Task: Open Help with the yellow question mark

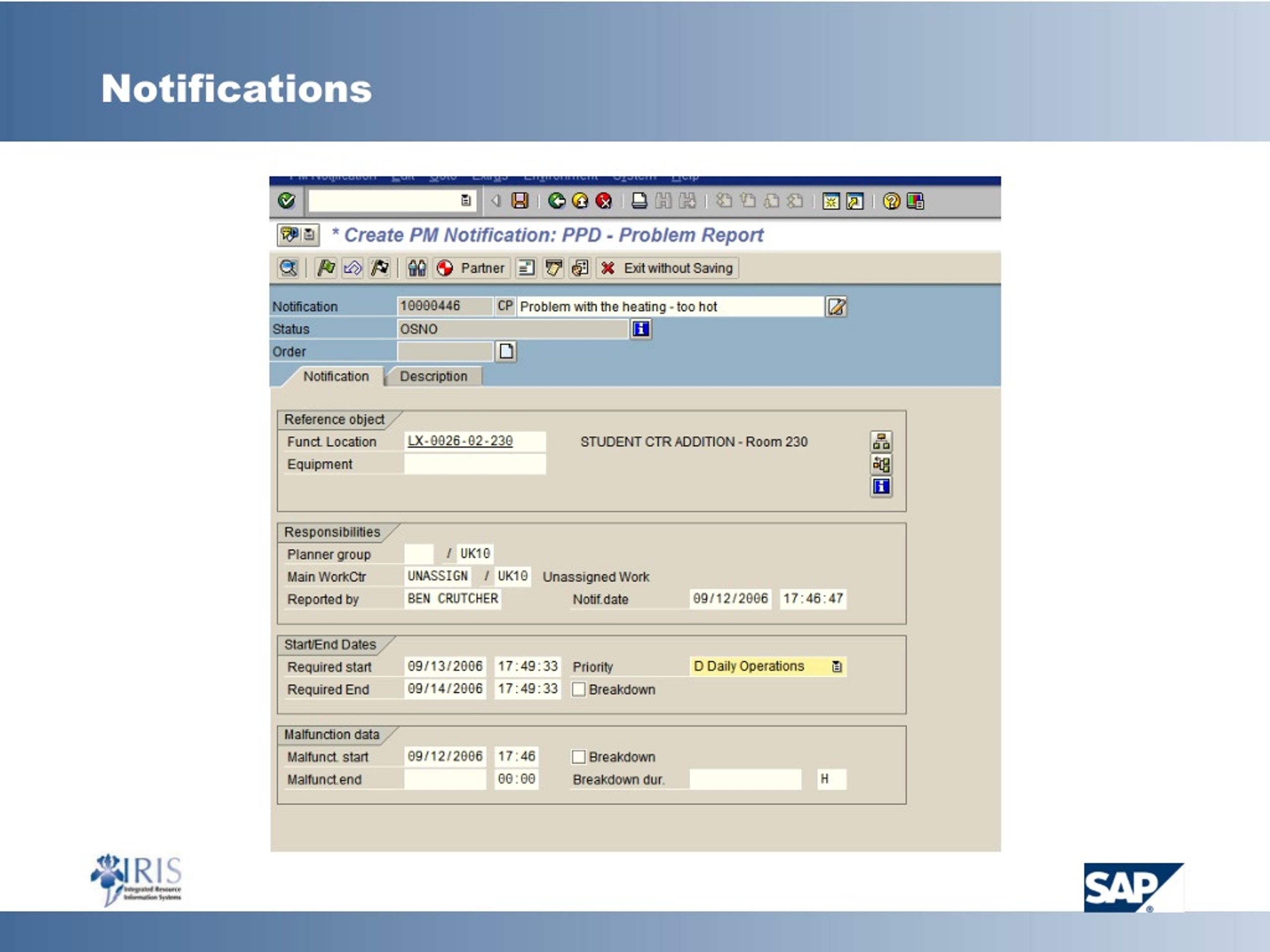Action: point(891,201)
